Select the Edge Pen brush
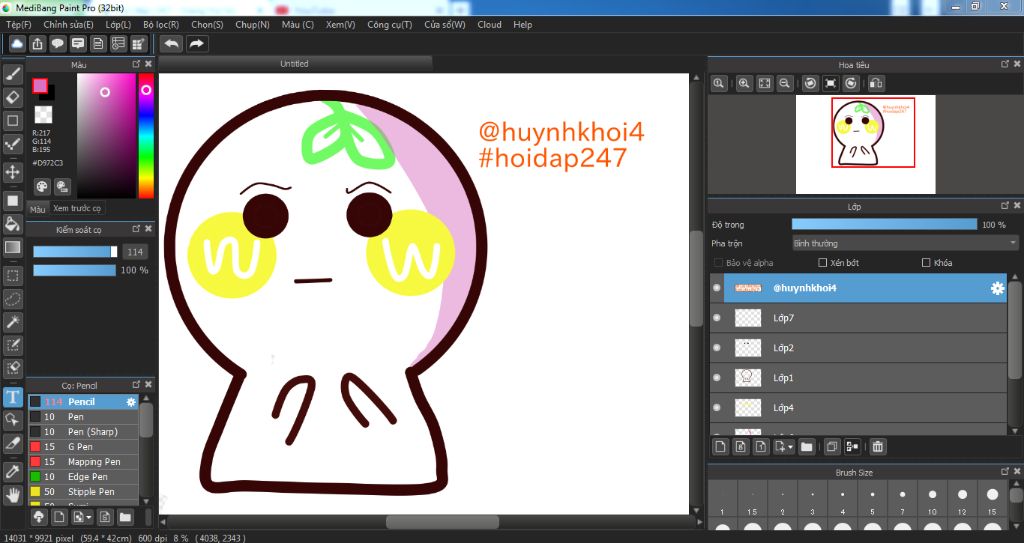This screenshot has width=1024, height=543. click(83, 477)
